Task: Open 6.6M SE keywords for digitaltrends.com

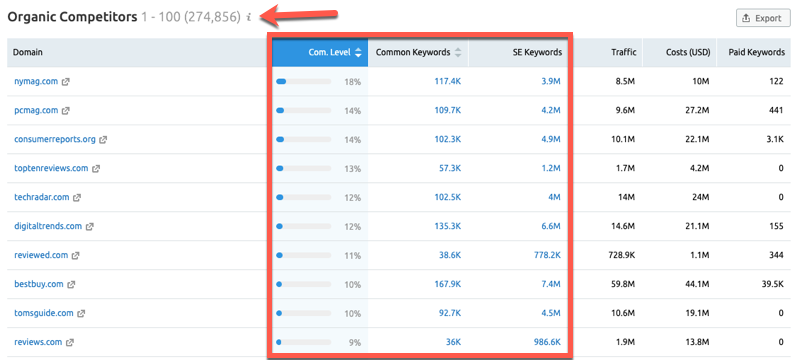Action: pos(551,226)
